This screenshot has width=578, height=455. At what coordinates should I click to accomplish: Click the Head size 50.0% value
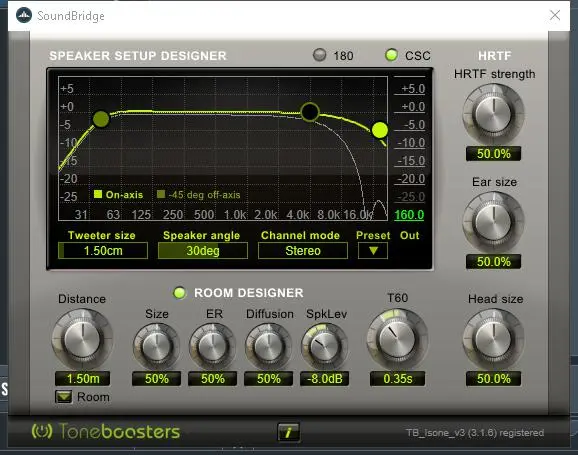[x=494, y=379]
